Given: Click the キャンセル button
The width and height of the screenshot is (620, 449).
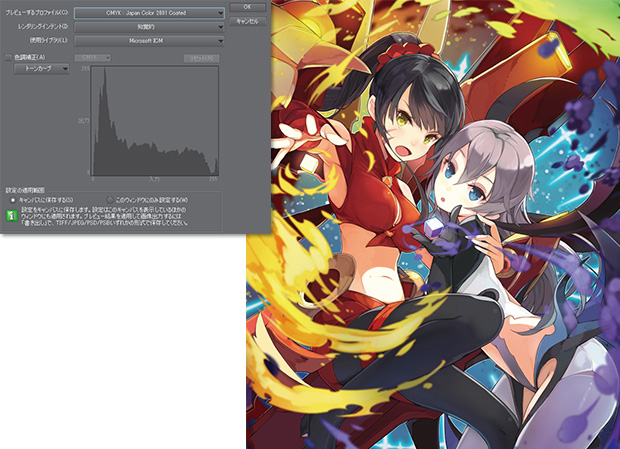Looking at the screenshot, I should 248,21.
